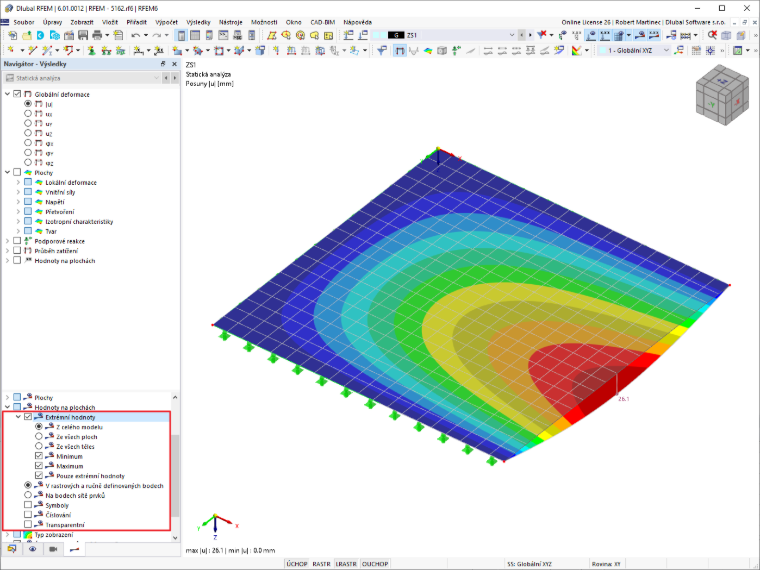This screenshot has width=760, height=570.
Task: Open the 1 - Globální XYZ coordinate dropdown
Action: coord(634,50)
